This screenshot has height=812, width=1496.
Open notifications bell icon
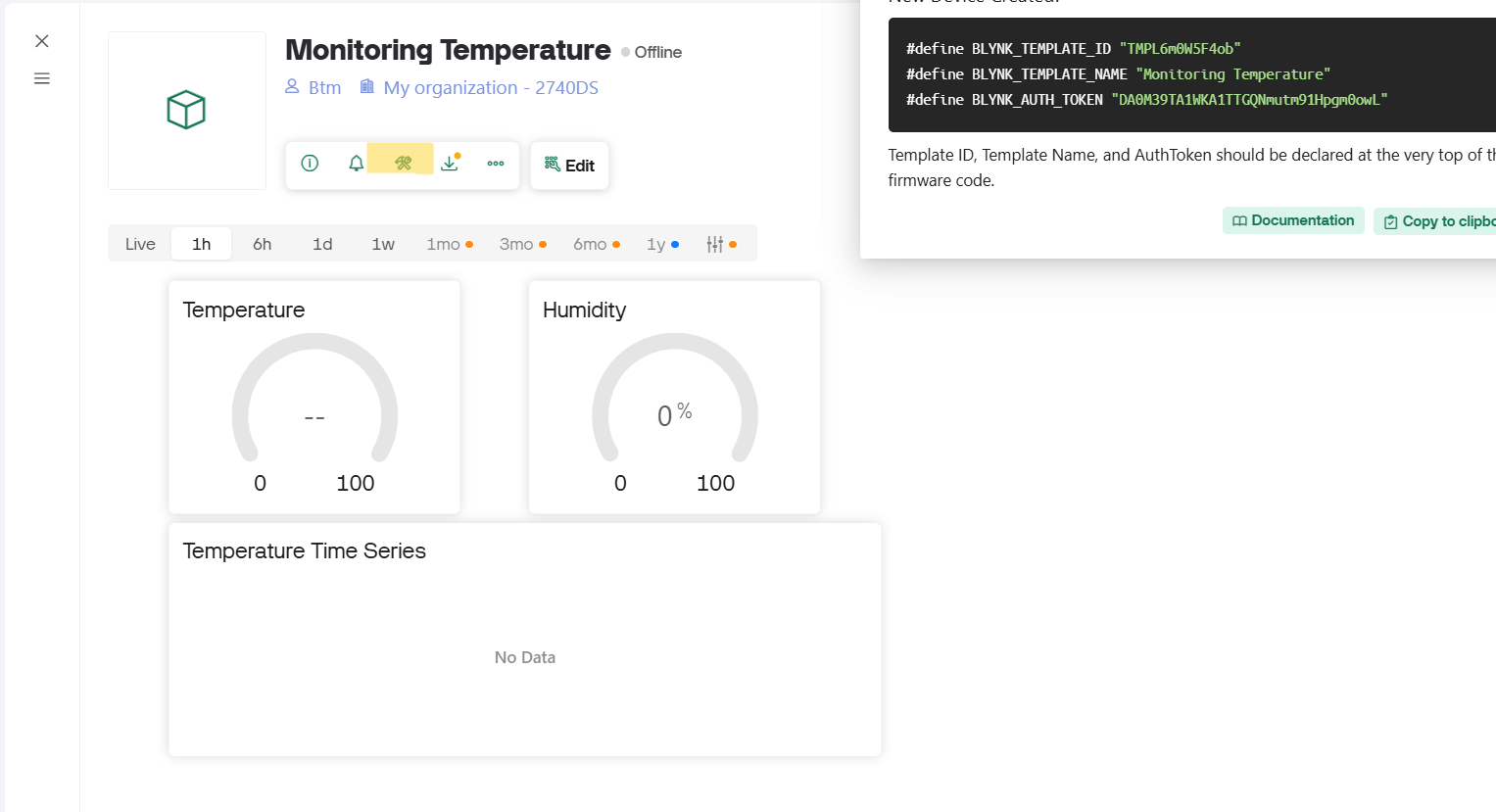coord(357,164)
